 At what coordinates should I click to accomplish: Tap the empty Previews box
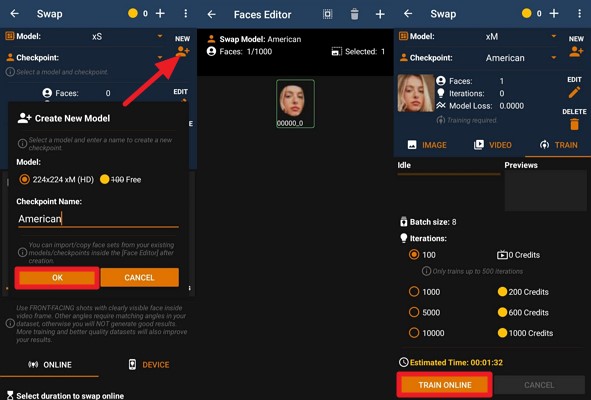(x=545, y=190)
